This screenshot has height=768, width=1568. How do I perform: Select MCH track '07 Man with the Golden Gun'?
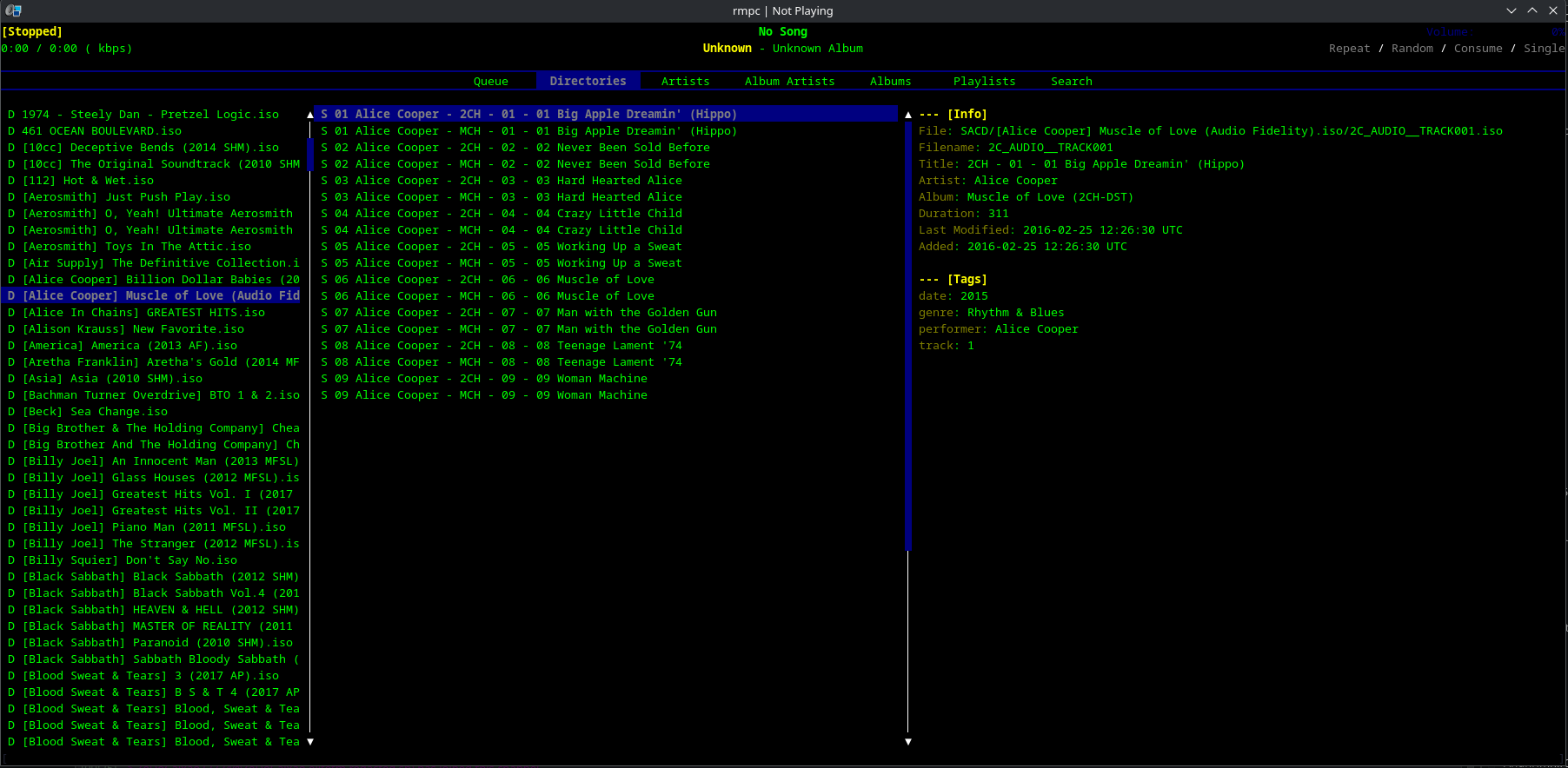coord(606,329)
